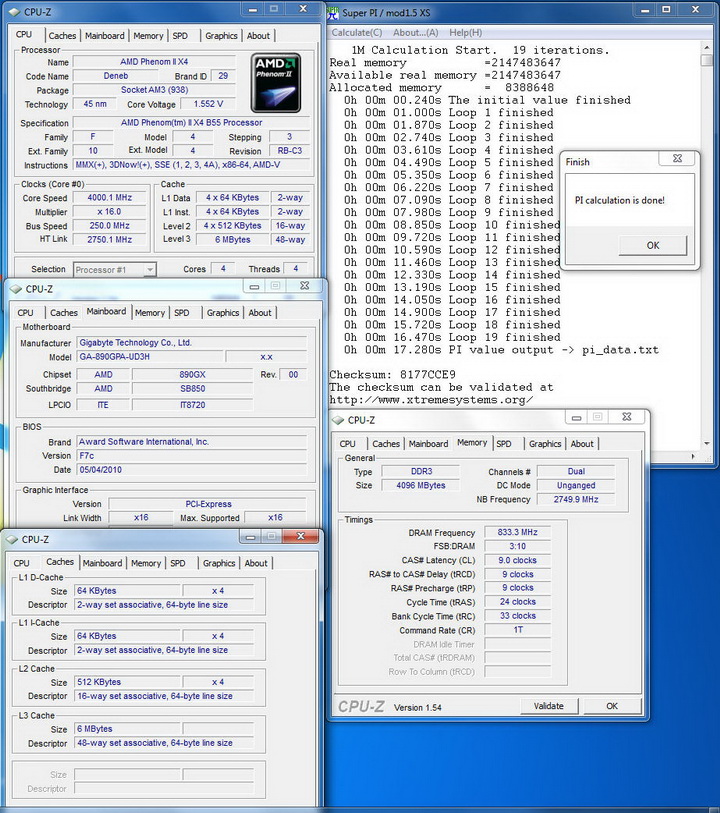720x813 pixels.
Task: Click the L3 Cache size 6 MBytes field
Action: pyautogui.click(x=128, y=728)
